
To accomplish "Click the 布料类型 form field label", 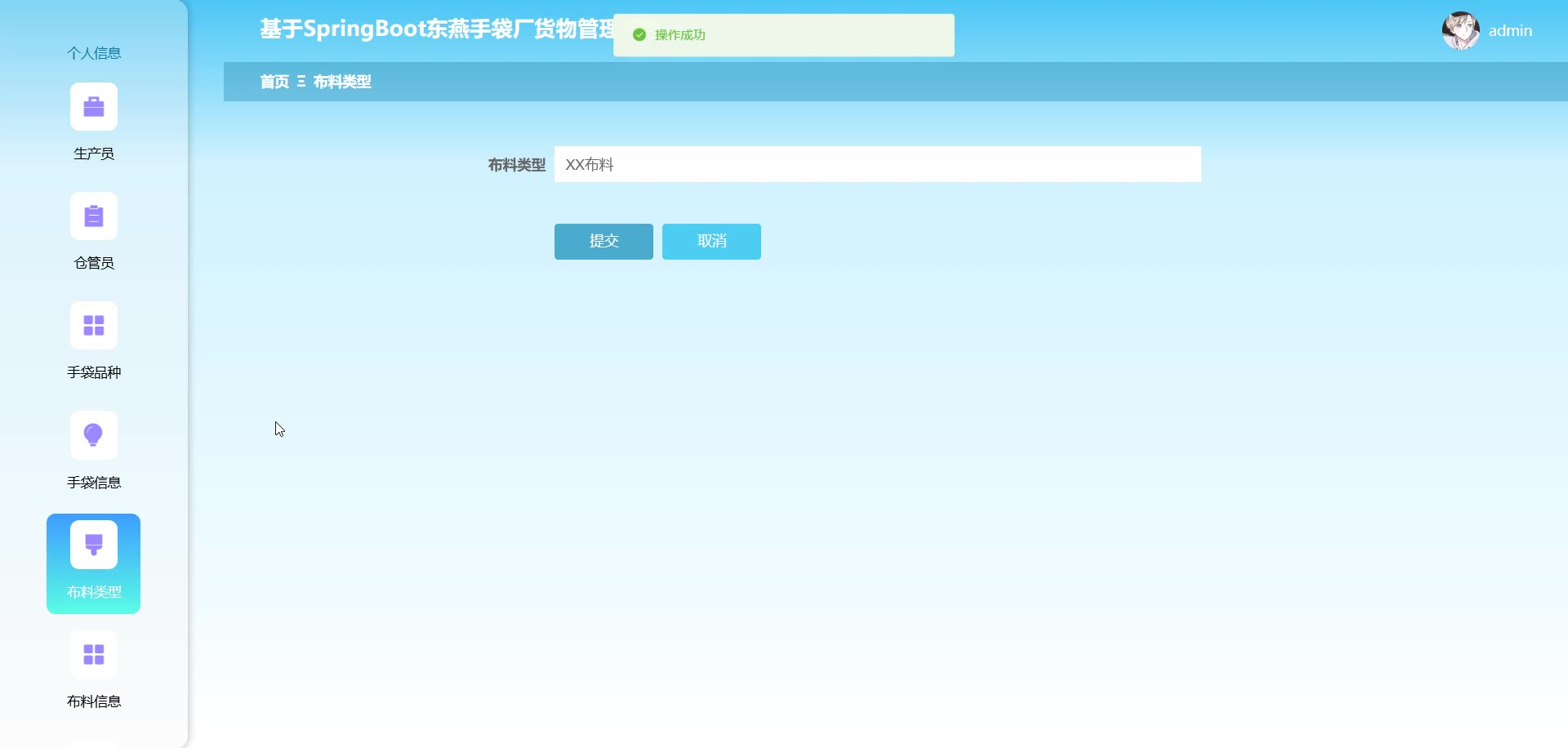I will [x=517, y=165].
